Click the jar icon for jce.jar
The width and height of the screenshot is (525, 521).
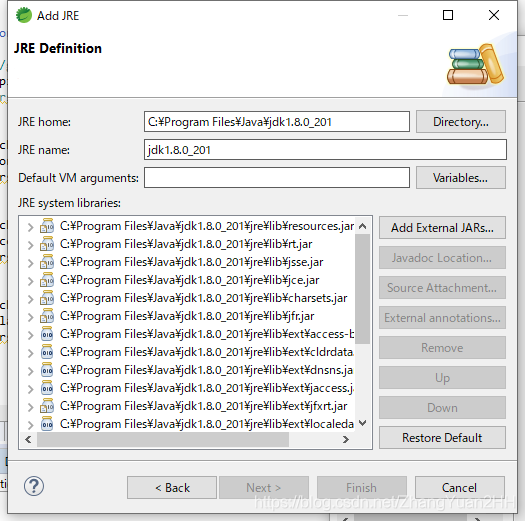[x=47, y=280]
